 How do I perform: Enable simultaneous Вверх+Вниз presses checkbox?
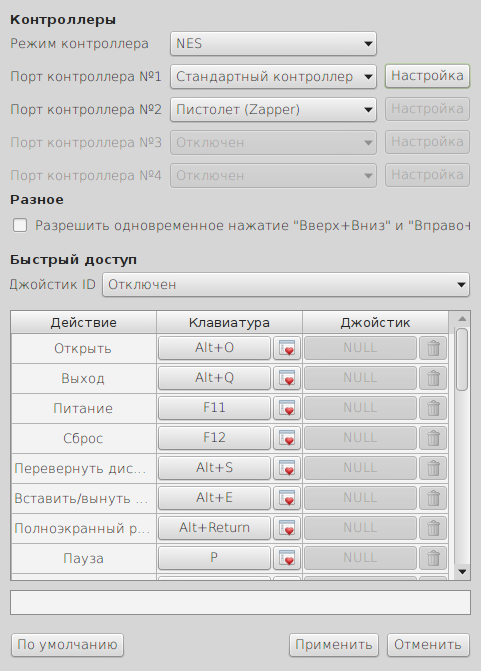[20, 225]
